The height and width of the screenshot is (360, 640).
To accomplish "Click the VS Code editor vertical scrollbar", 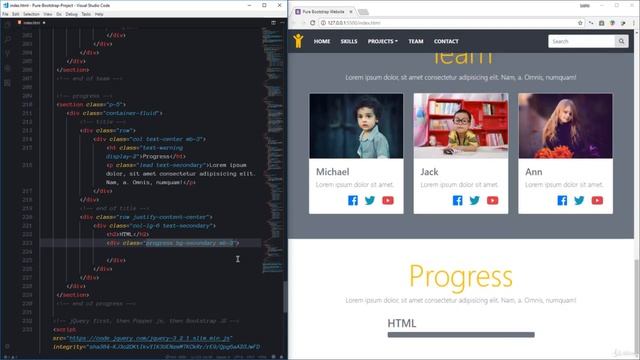I will pyautogui.click(x=285, y=297).
